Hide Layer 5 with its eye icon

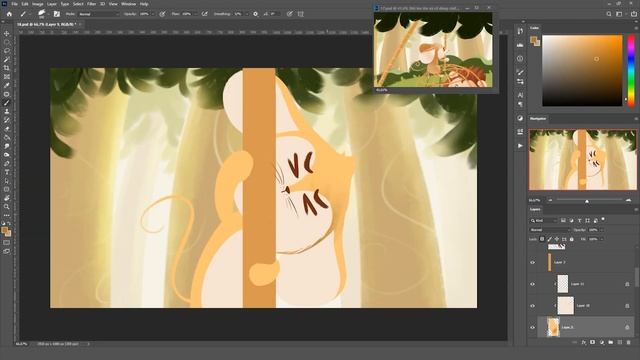(x=532, y=327)
